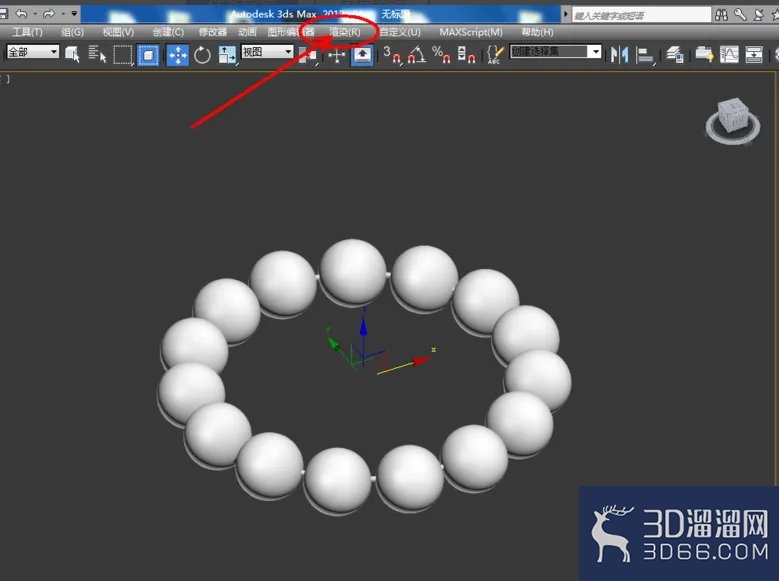Screen dimensions: 779x581
Task: Open the Curve Editor icon
Action: coord(729,54)
